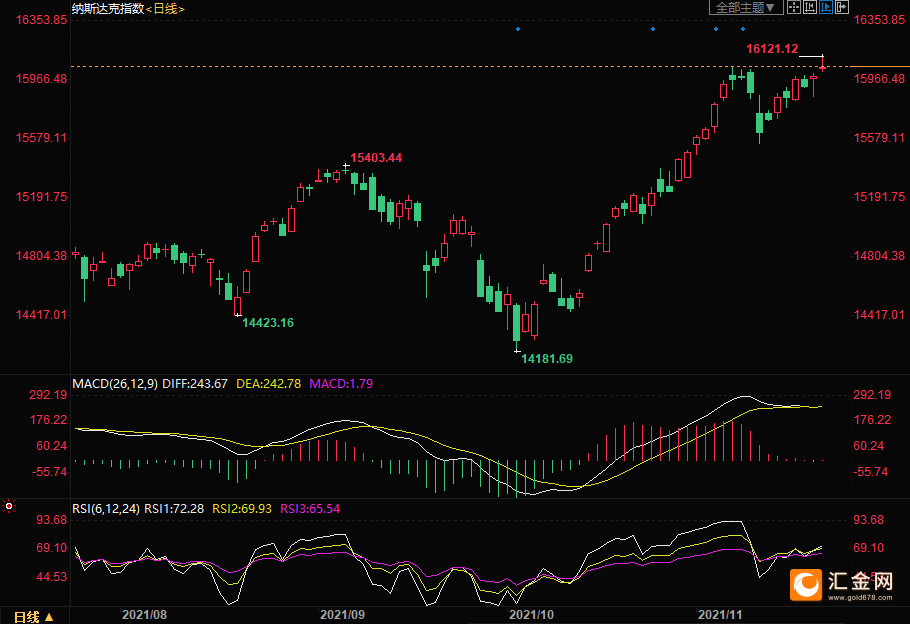Viewport: 910px width, 624px height.
Task: Click the magenta RSI3:65.54 value
Action: (x=310, y=508)
